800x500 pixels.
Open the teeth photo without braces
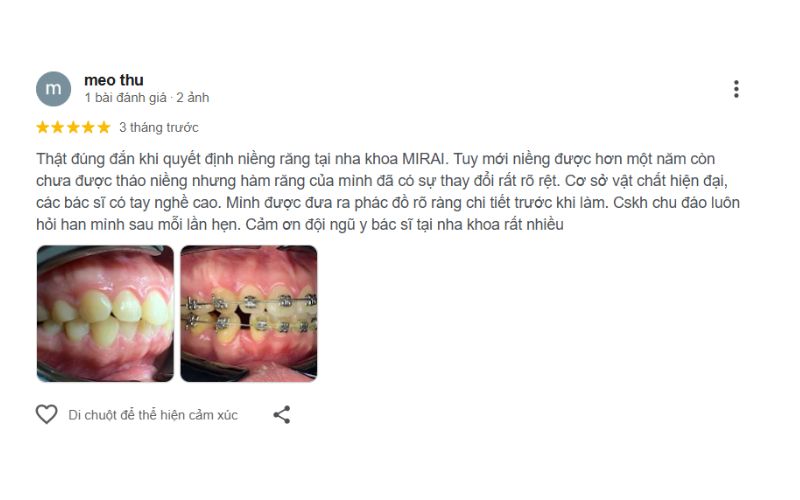point(105,313)
